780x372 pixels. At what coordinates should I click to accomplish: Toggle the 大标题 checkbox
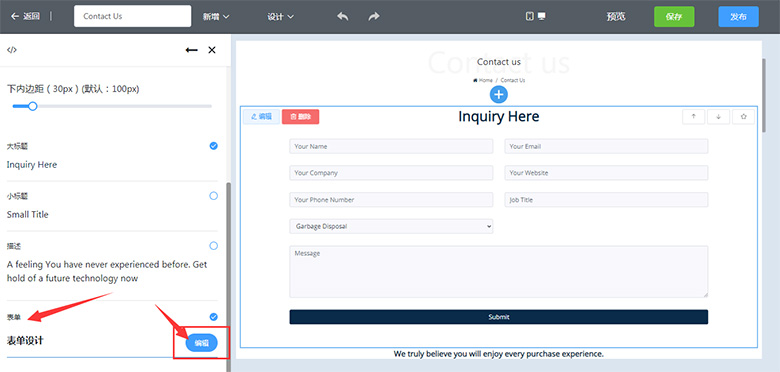click(213, 146)
